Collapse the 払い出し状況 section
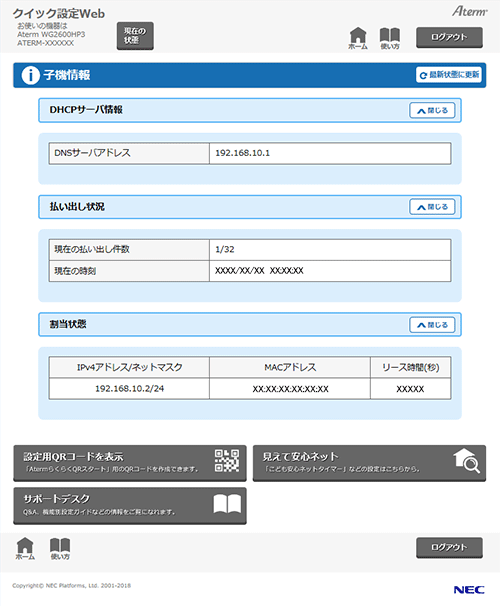Image resolution: width=500 pixels, height=606 pixels. pos(432,207)
